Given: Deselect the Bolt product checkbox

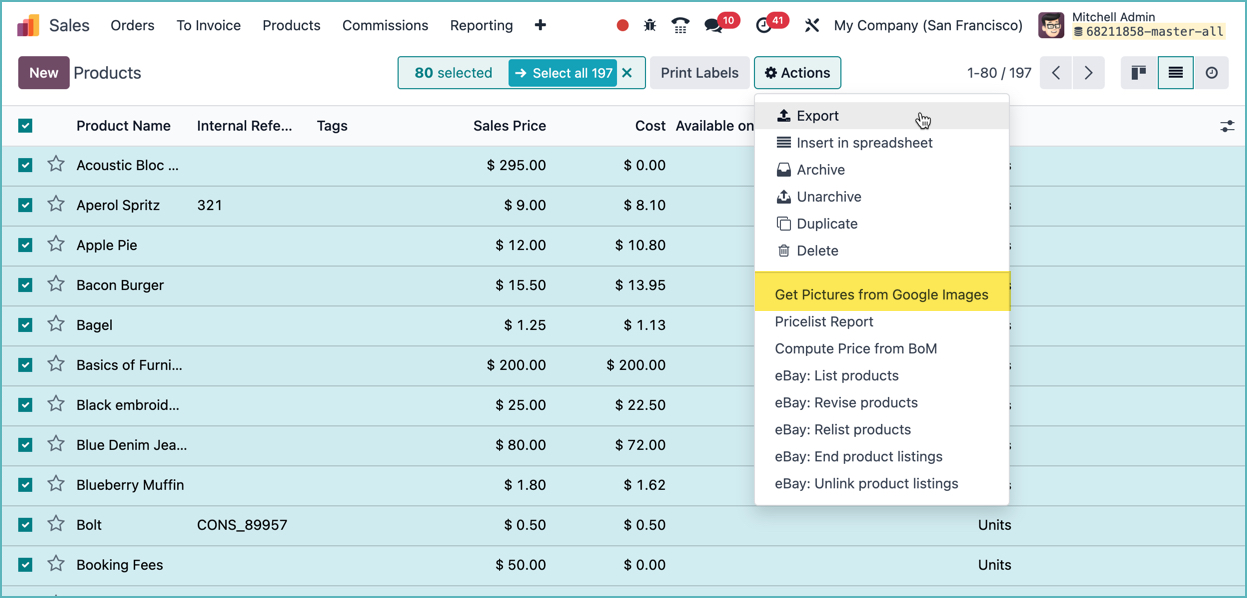Looking at the screenshot, I should pyautogui.click(x=26, y=525).
